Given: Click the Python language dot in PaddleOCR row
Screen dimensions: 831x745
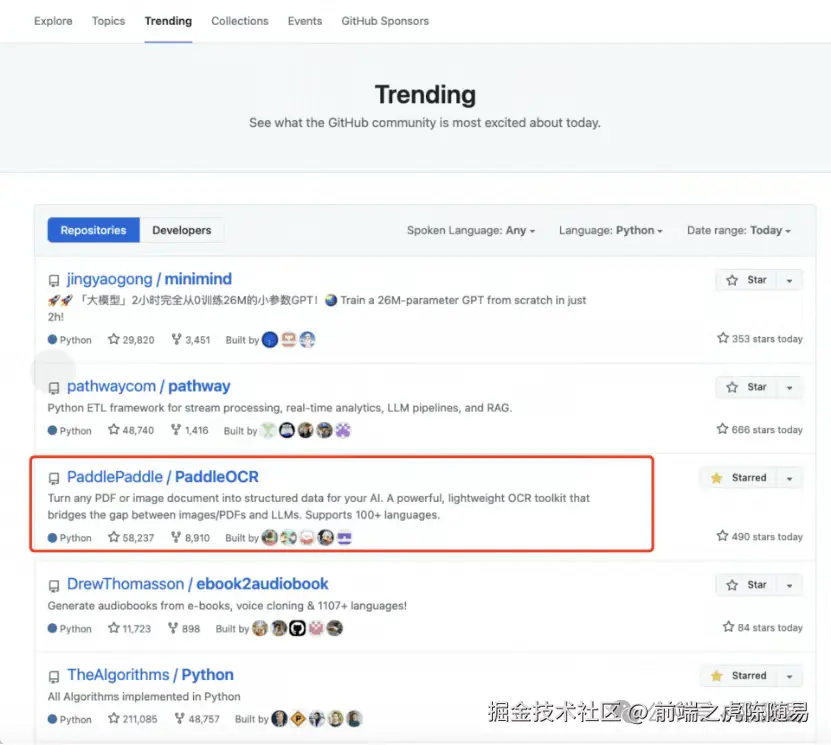Looking at the screenshot, I should [x=52, y=537].
